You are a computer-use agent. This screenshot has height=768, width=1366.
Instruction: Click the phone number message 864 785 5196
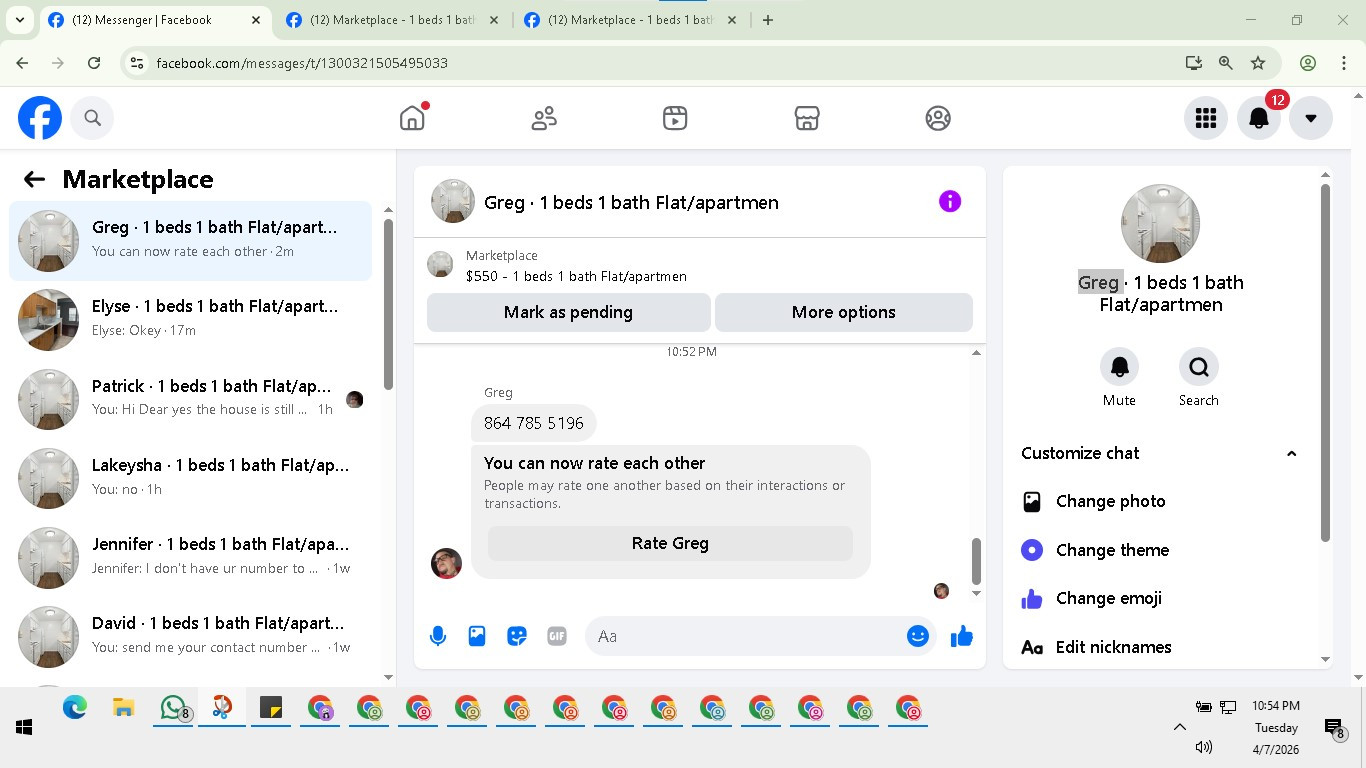tap(534, 423)
